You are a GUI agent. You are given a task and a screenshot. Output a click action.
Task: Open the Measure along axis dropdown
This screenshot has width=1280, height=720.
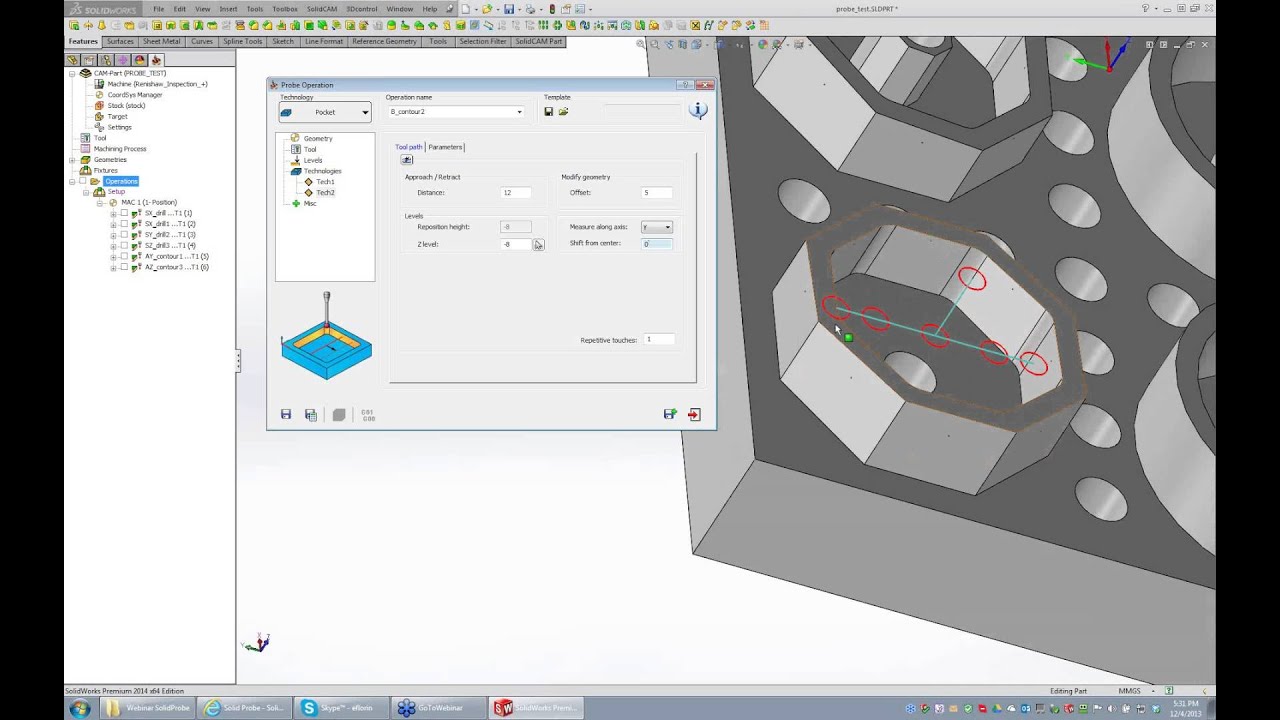point(656,227)
